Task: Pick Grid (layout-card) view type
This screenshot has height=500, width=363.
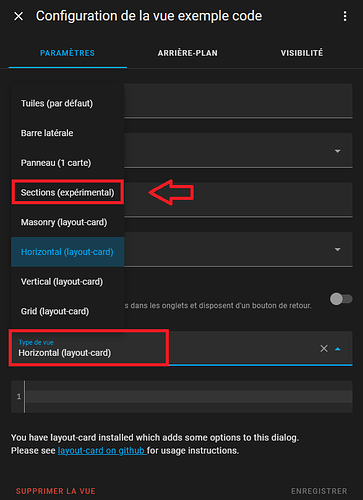Action: [67, 311]
